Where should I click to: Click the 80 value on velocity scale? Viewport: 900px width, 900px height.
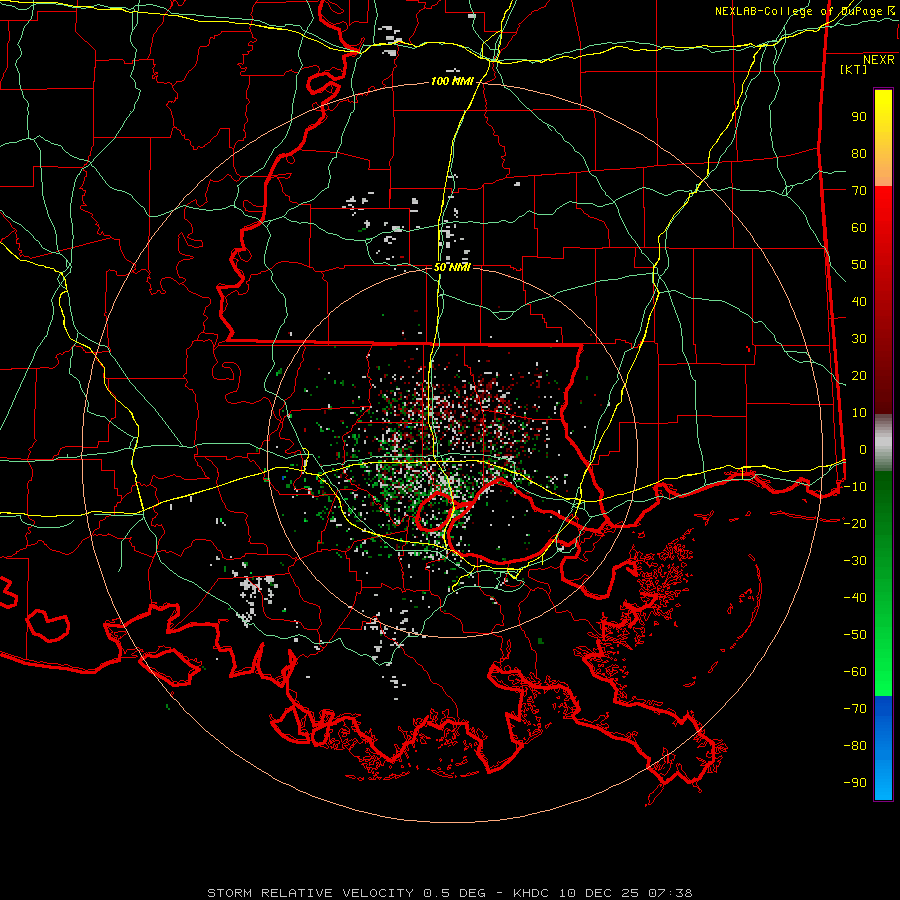859,154
